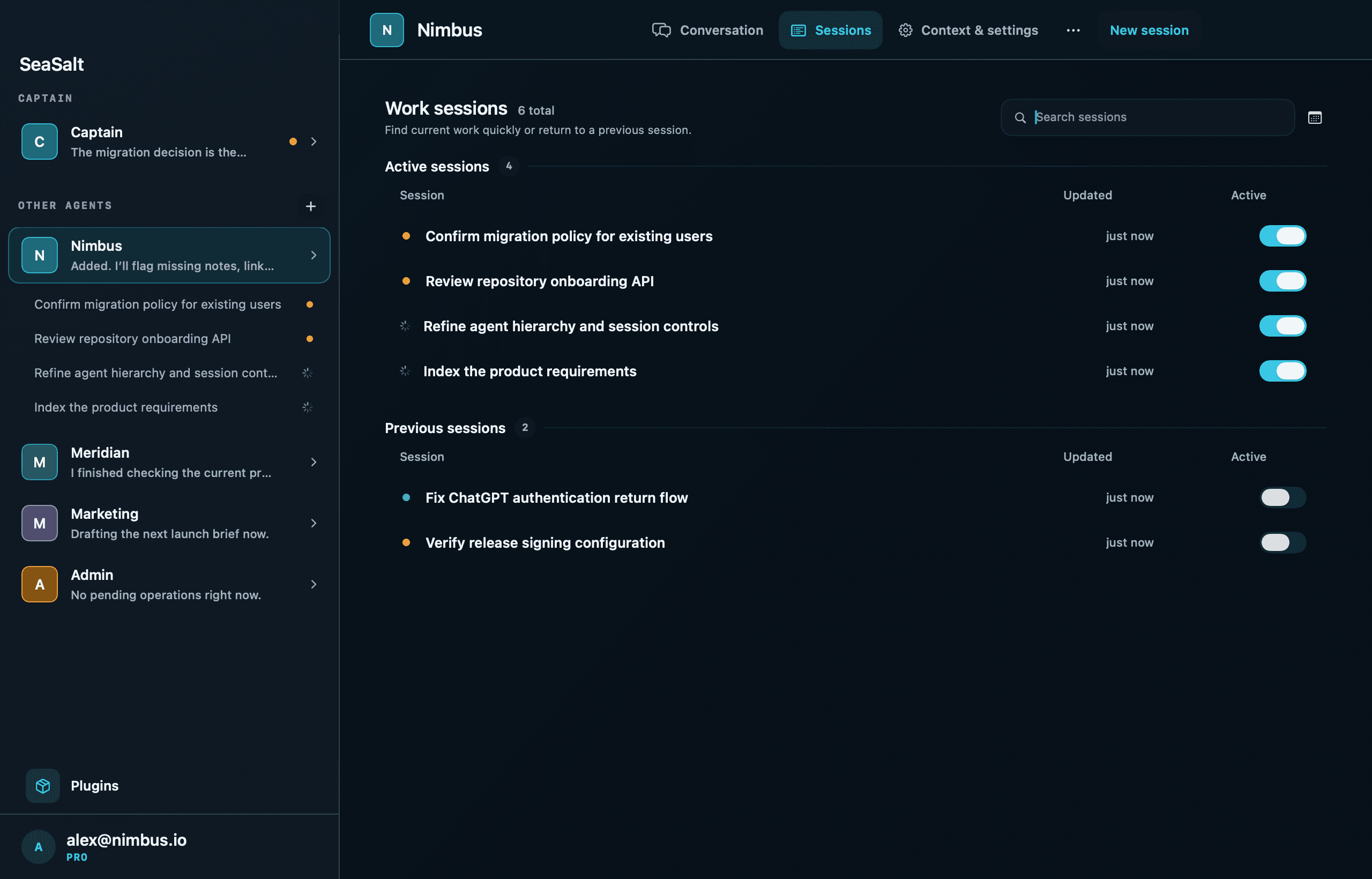The image size is (1372, 879).
Task: Open the three-dots more options menu
Action: click(1073, 30)
